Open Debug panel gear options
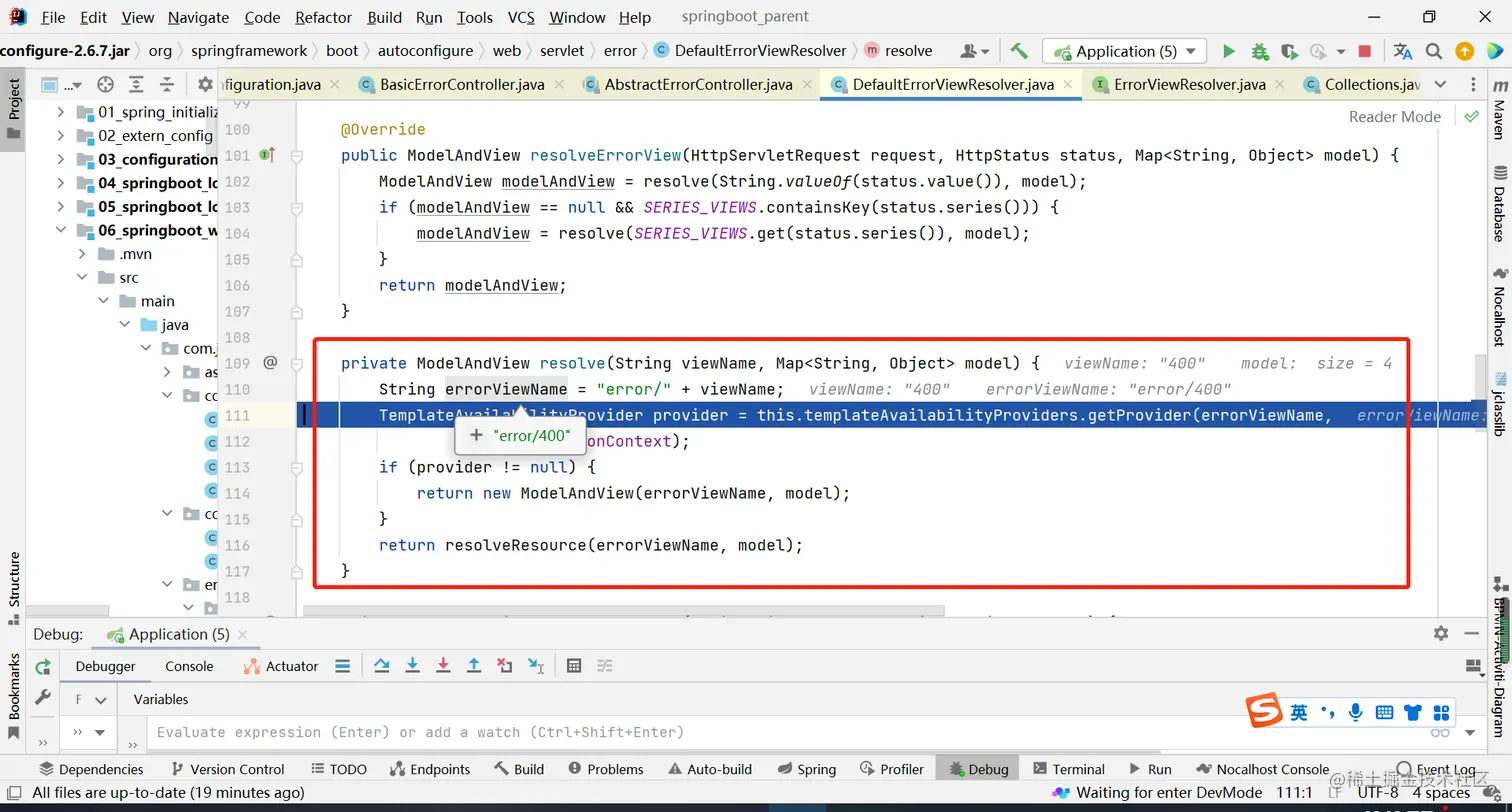This screenshot has width=1512, height=812. point(1441,633)
